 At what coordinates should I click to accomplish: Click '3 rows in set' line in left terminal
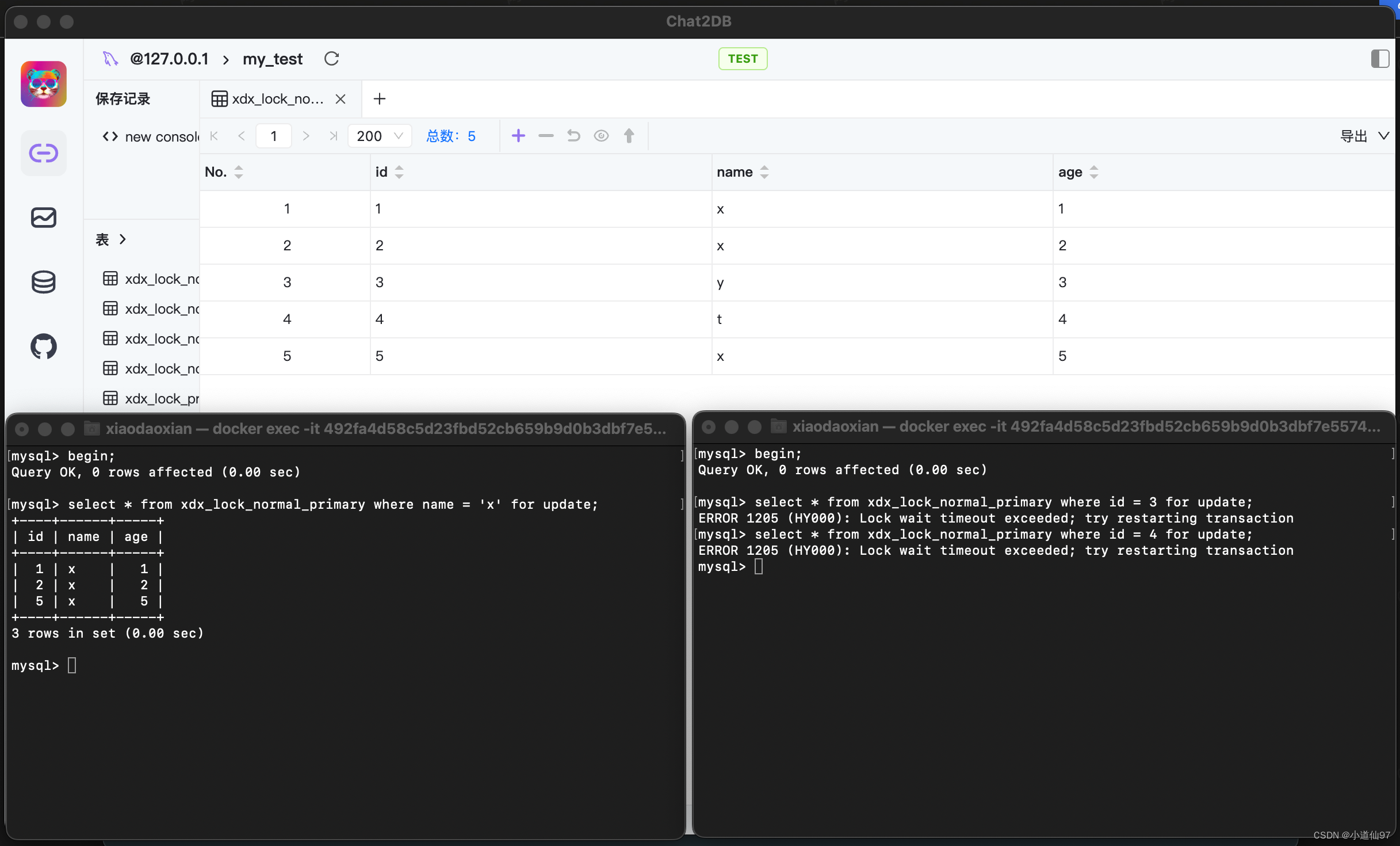(108, 634)
